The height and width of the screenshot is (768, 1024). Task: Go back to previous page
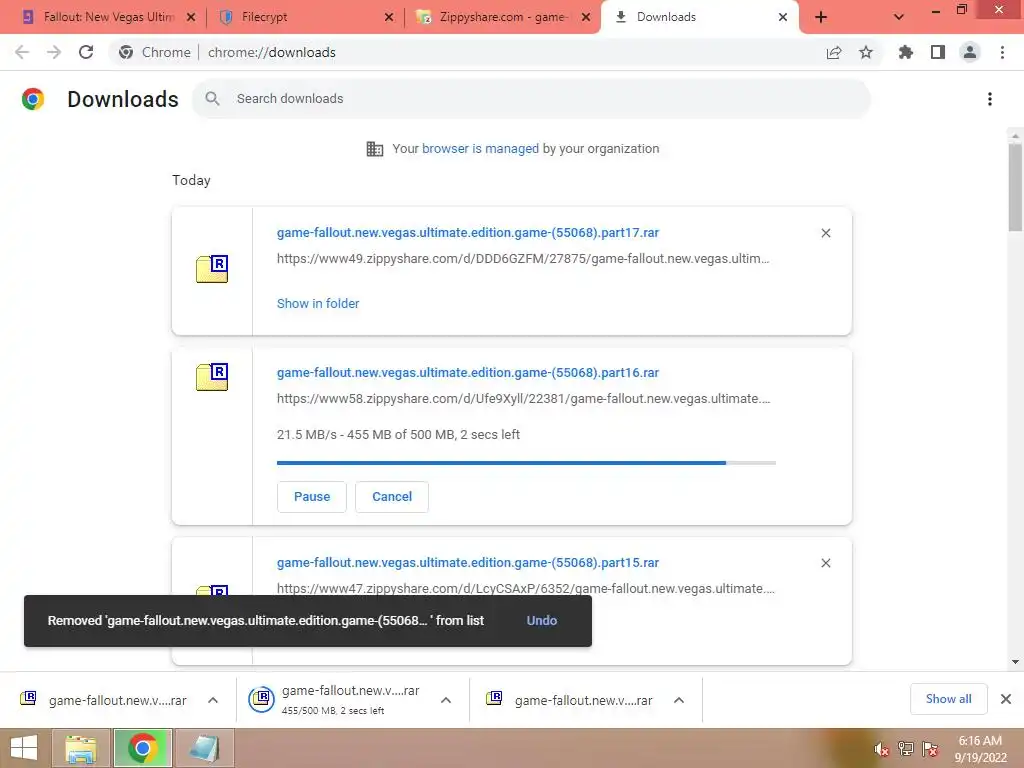tap(22, 52)
